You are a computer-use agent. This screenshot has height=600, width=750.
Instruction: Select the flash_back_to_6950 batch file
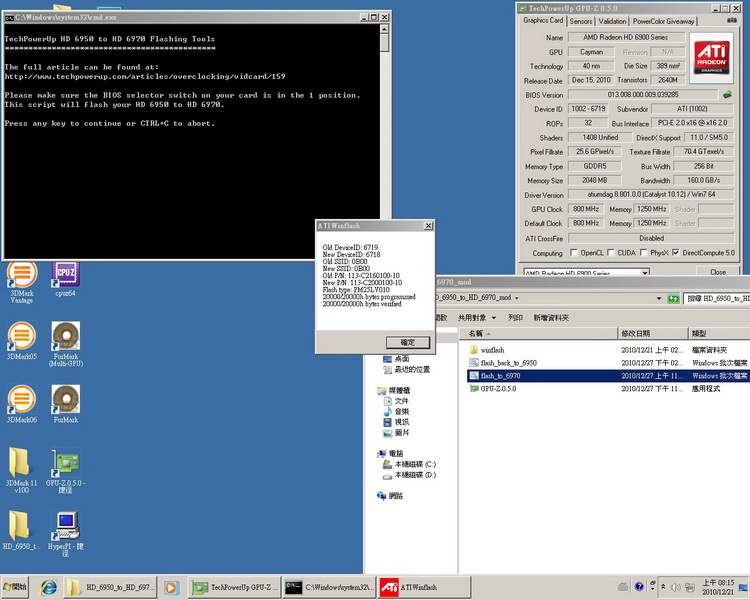click(x=508, y=363)
